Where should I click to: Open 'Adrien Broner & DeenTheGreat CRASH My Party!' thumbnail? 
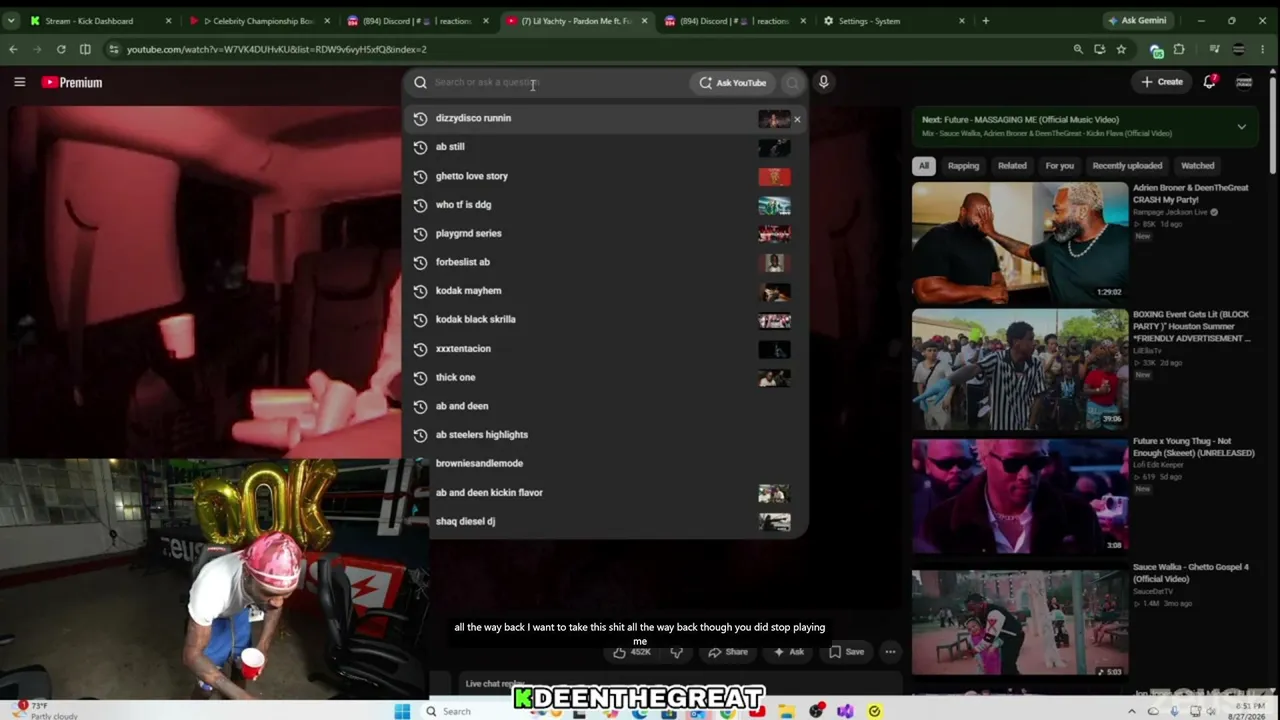point(1019,242)
